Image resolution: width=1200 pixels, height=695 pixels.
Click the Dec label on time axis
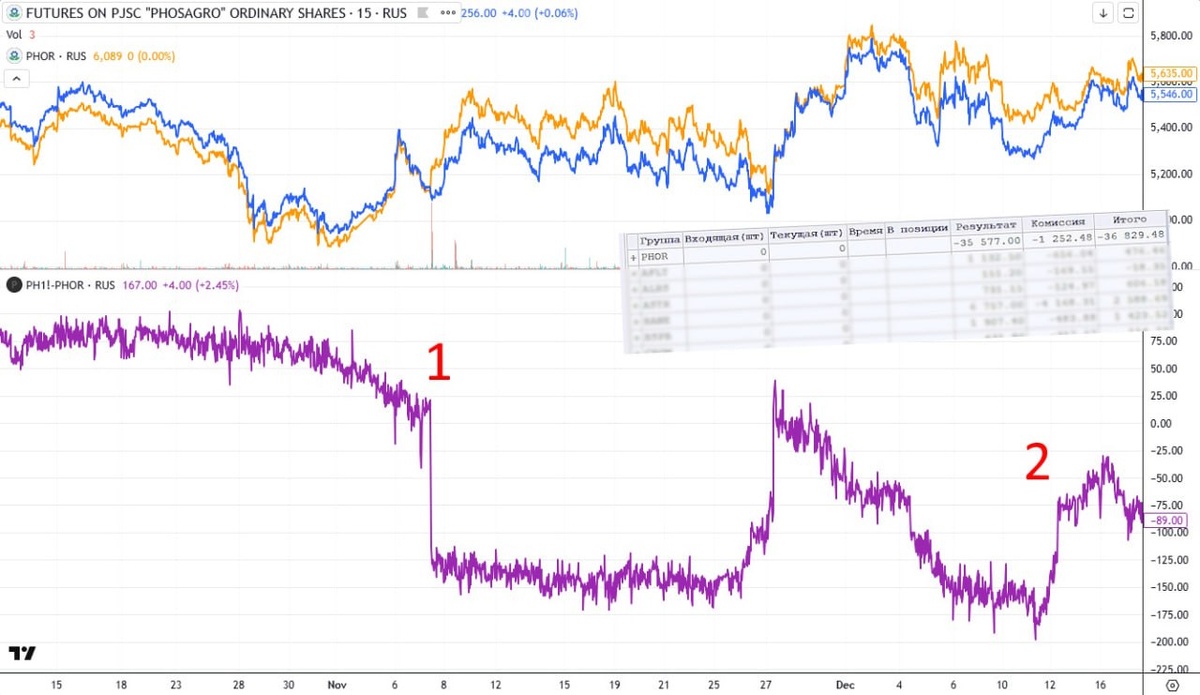point(845,685)
